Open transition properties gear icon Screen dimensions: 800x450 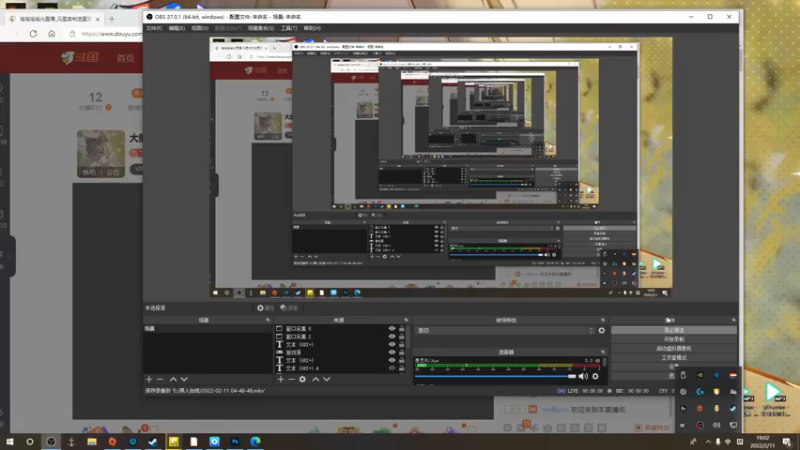(x=602, y=331)
